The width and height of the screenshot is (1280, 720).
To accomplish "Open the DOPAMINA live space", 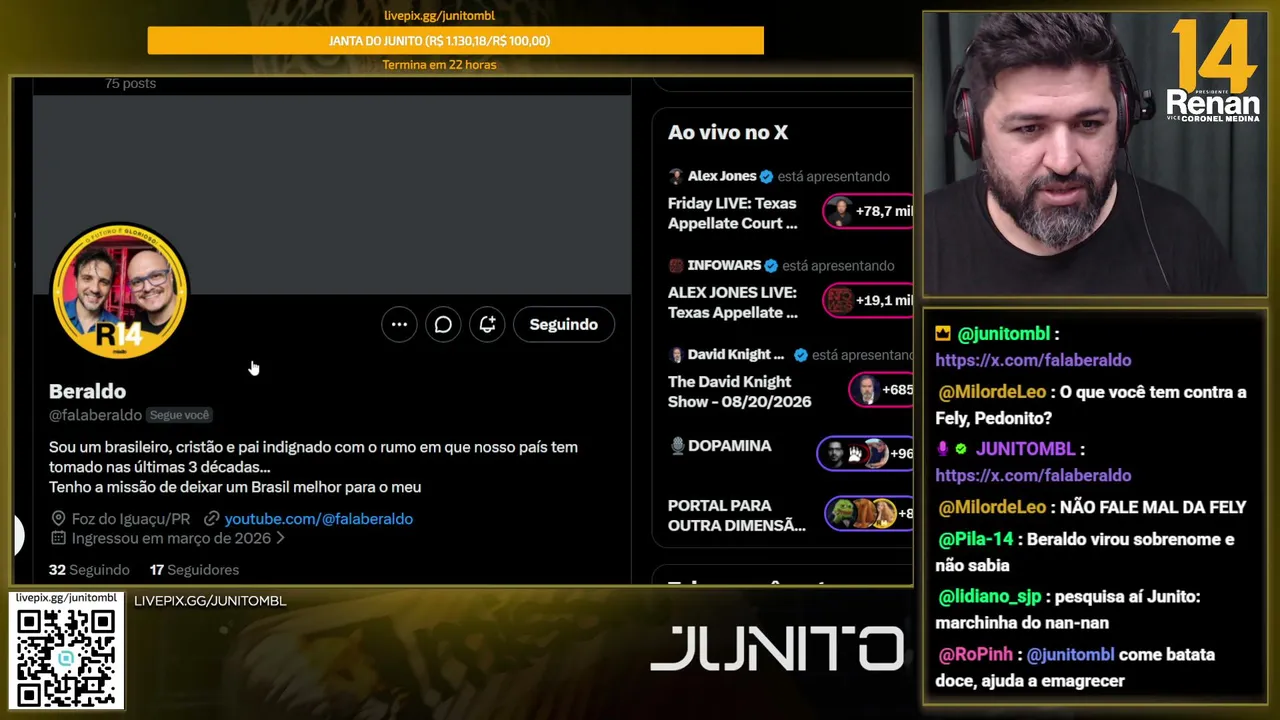I will tap(730, 446).
